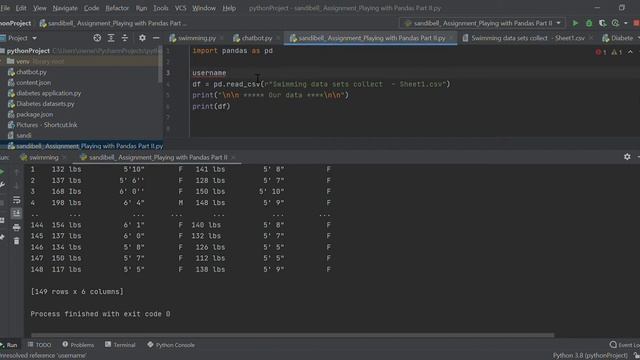
Task: Open the TODO tool window
Action: [x=39, y=345]
